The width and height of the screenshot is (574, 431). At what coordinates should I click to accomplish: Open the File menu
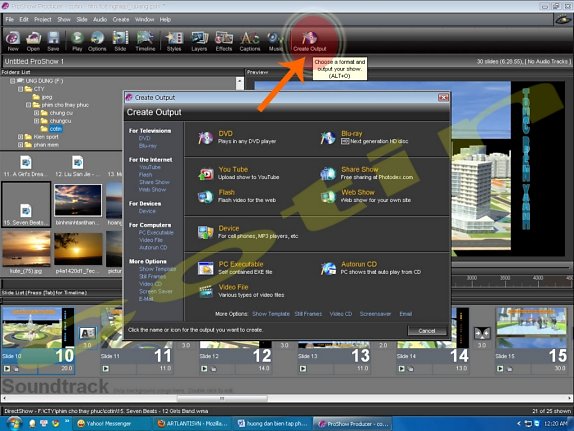tap(10, 19)
